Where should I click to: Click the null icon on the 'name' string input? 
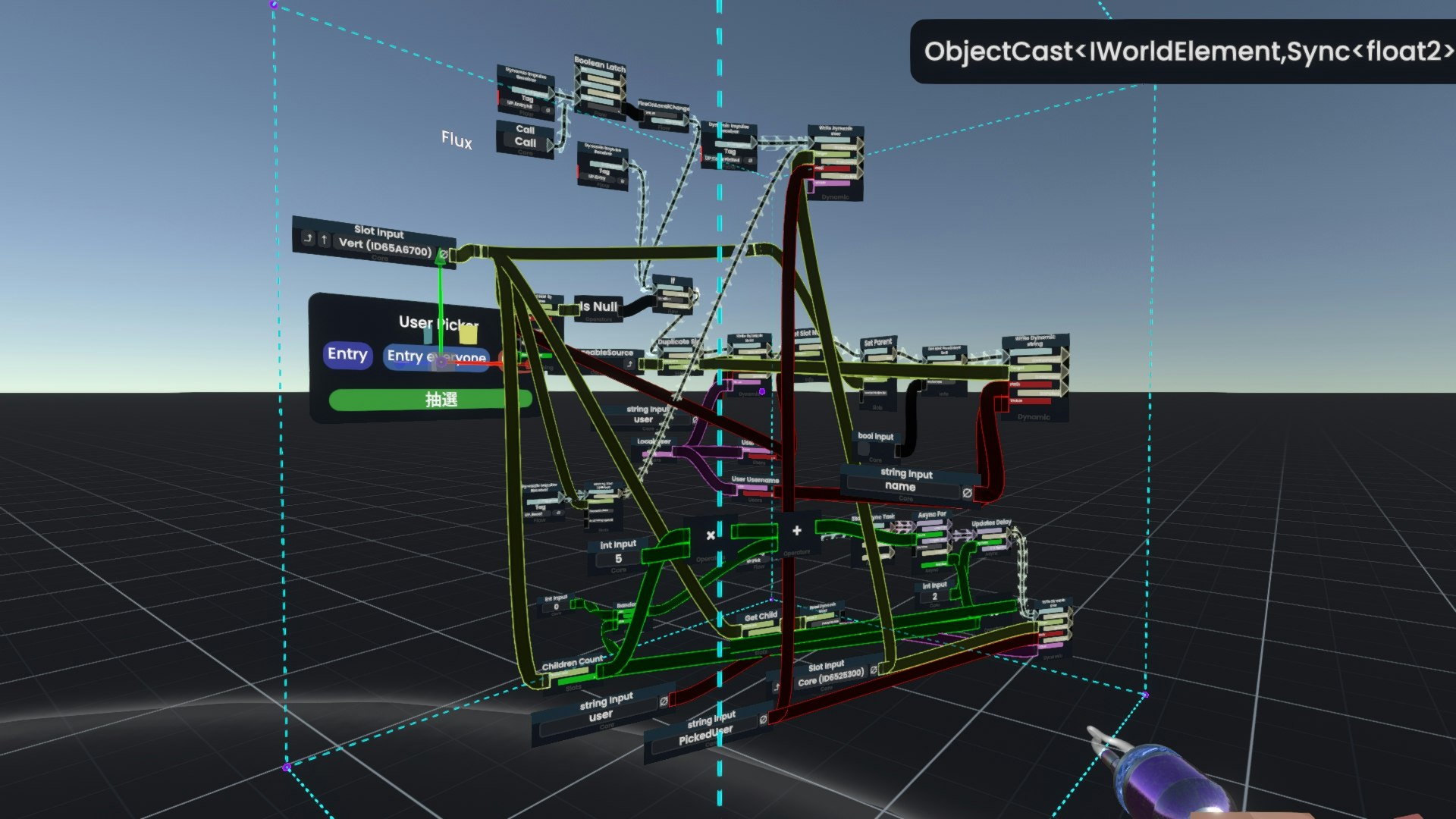967,493
